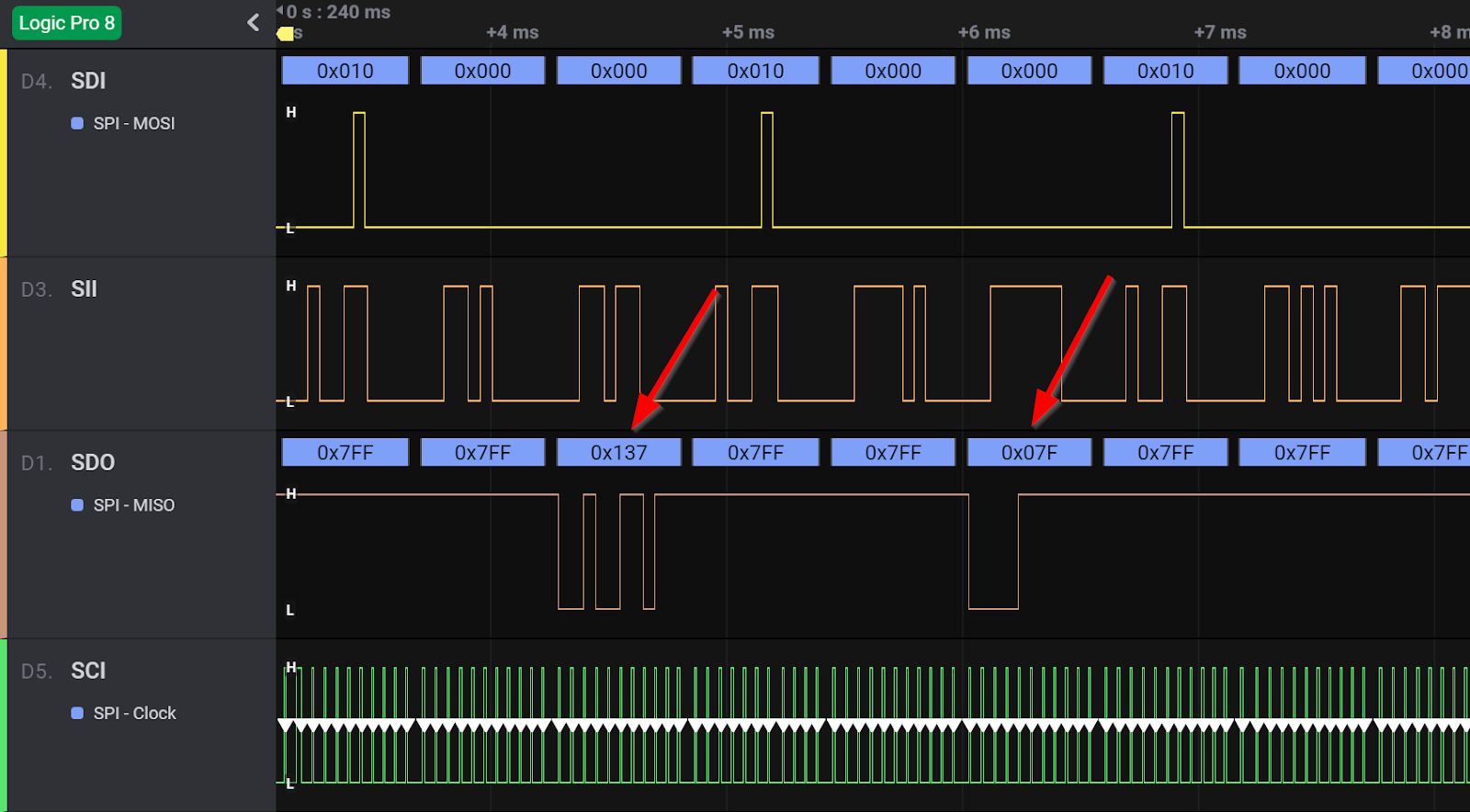Image resolution: width=1470 pixels, height=812 pixels.
Task: Click the blue swatch beside SPI - MOSI
Action: (x=77, y=123)
